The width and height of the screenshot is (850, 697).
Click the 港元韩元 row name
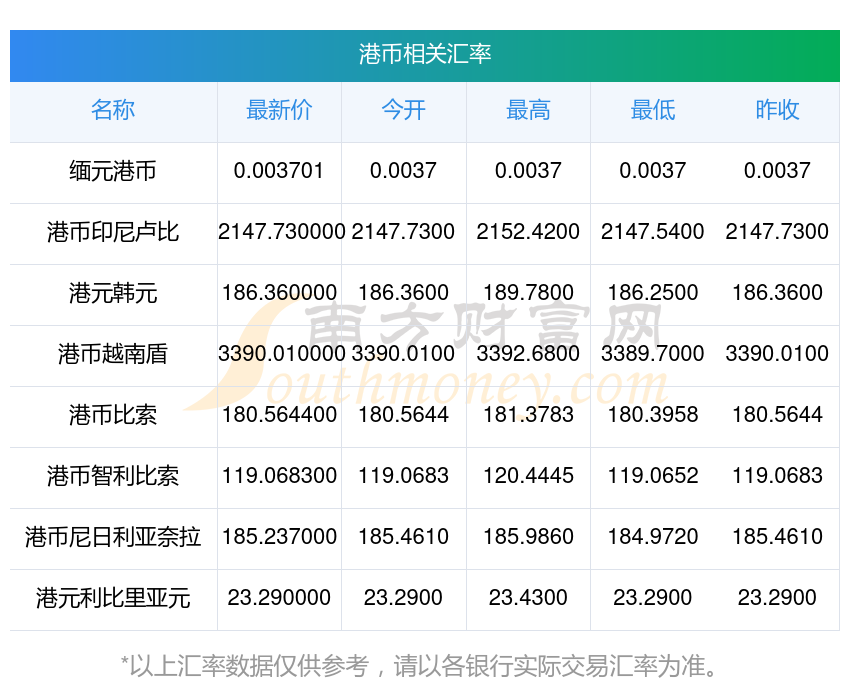pos(113,293)
